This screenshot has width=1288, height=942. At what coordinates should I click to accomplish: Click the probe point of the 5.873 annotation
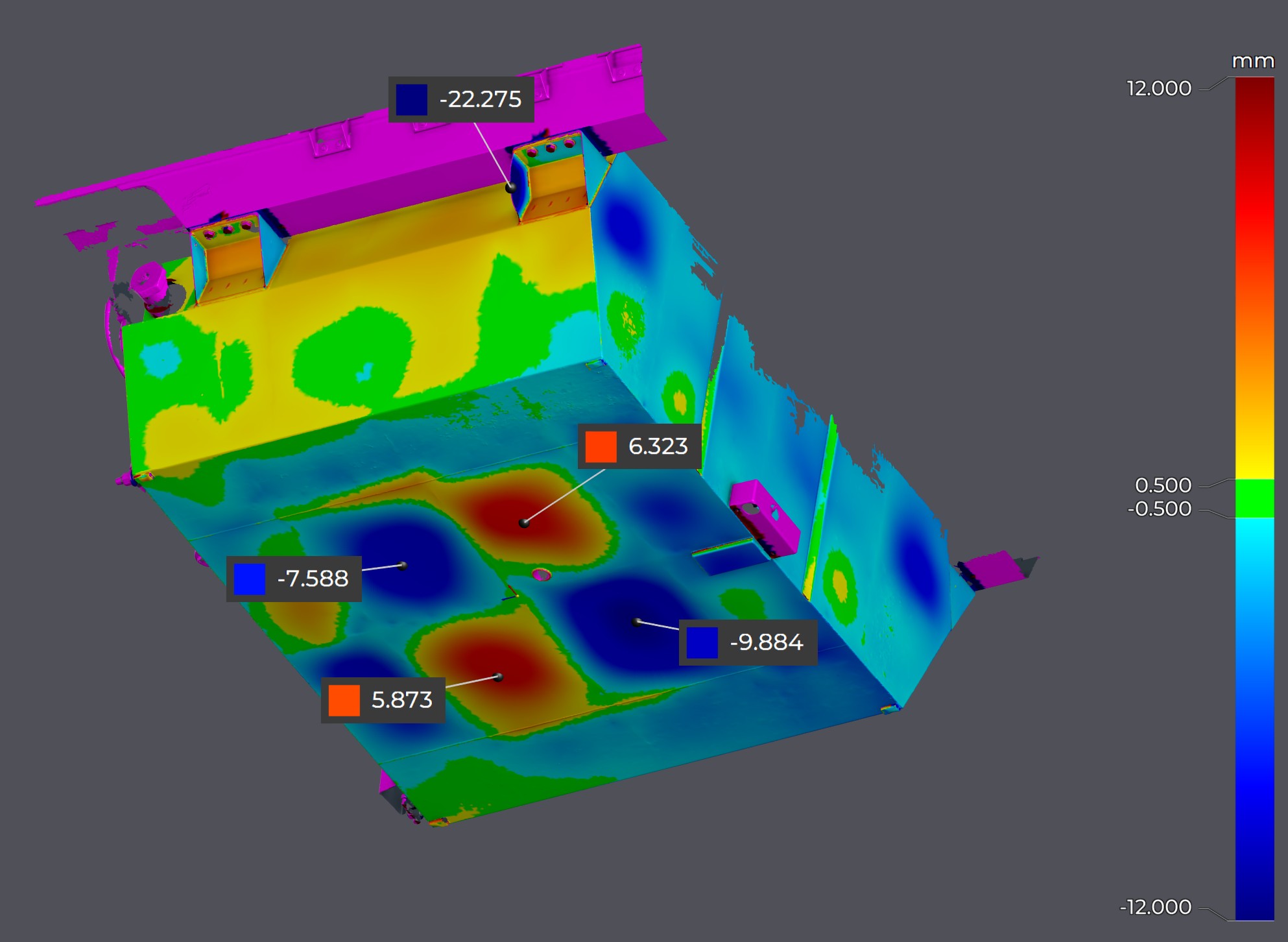coord(498,677)
